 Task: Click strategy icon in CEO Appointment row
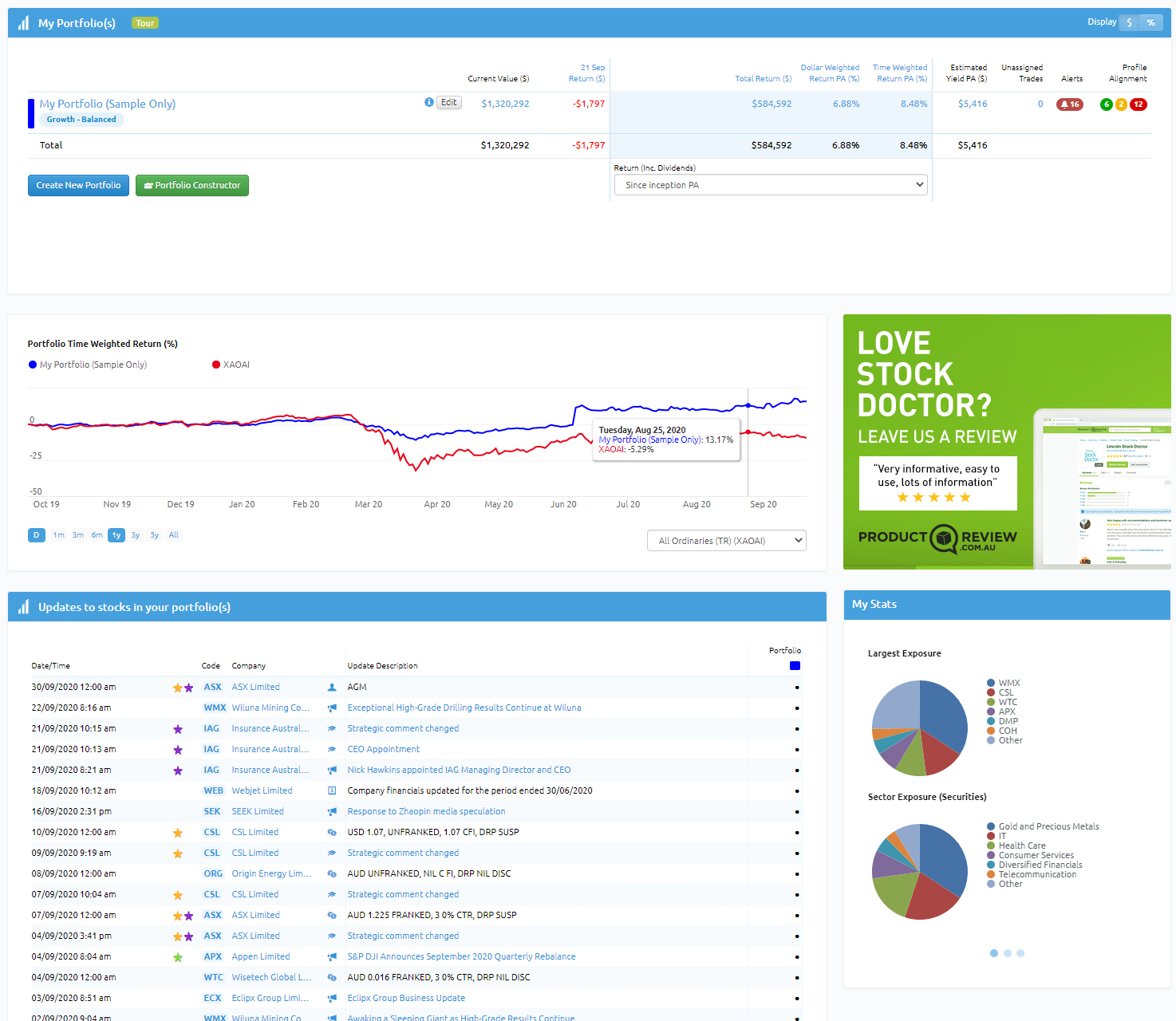[332, 749]
